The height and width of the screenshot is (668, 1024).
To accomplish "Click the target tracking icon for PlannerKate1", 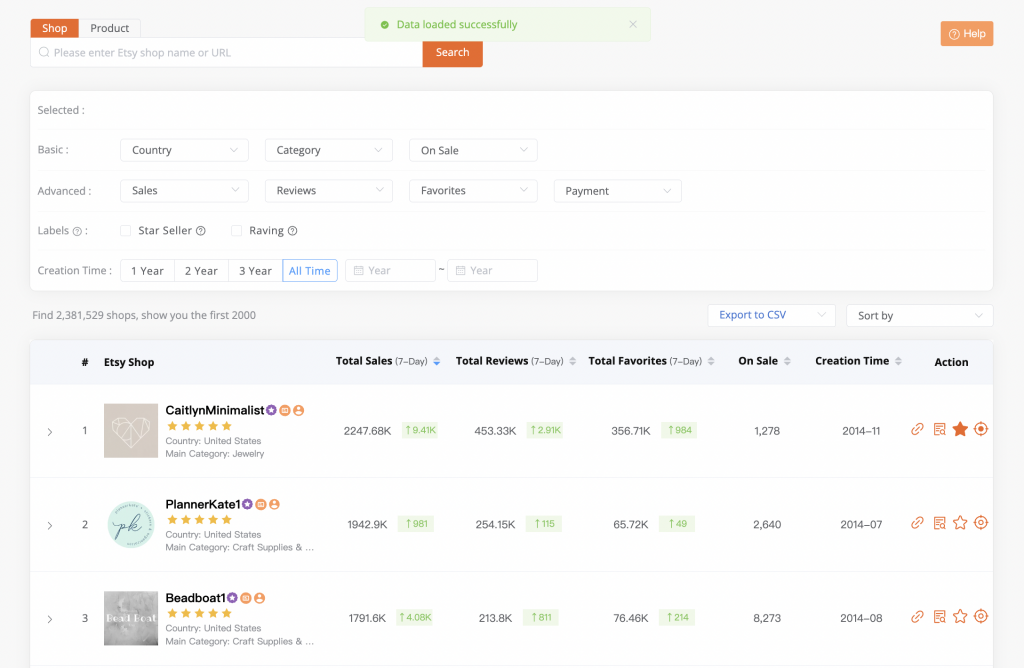I will (981, 523).
